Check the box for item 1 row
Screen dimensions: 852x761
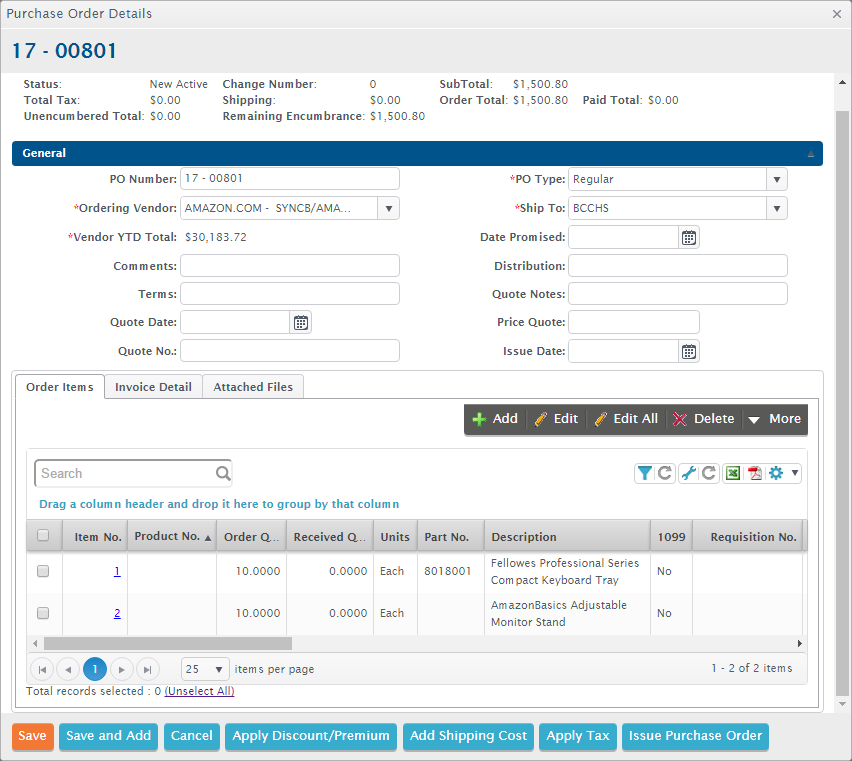click(x=43, y=571)
